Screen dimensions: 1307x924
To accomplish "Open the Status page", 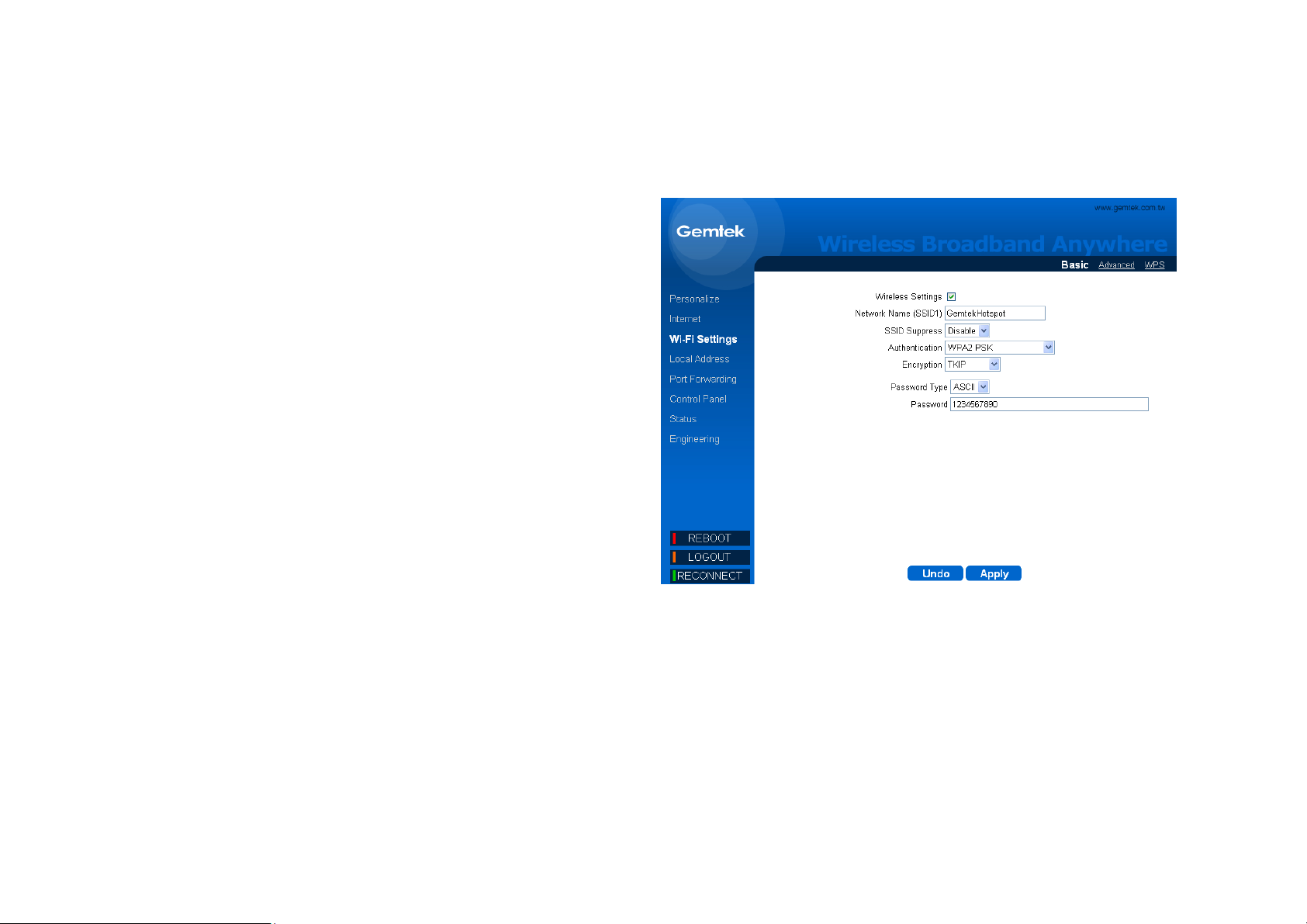I will pyautogui.click(x=683, y=419).
